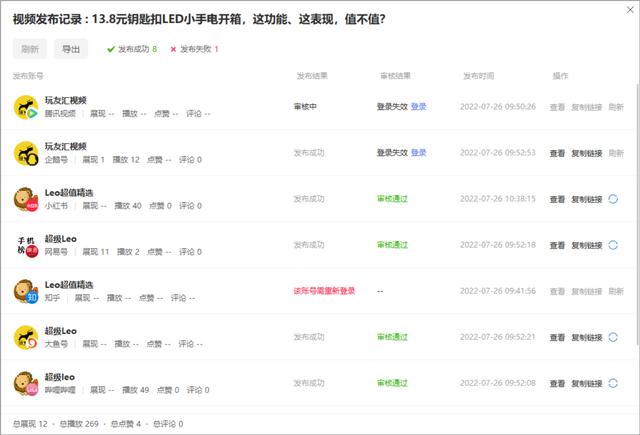Click 复制链接 for the 网易号 row
This screenshot has height=435, width=640.
[587, 245]
